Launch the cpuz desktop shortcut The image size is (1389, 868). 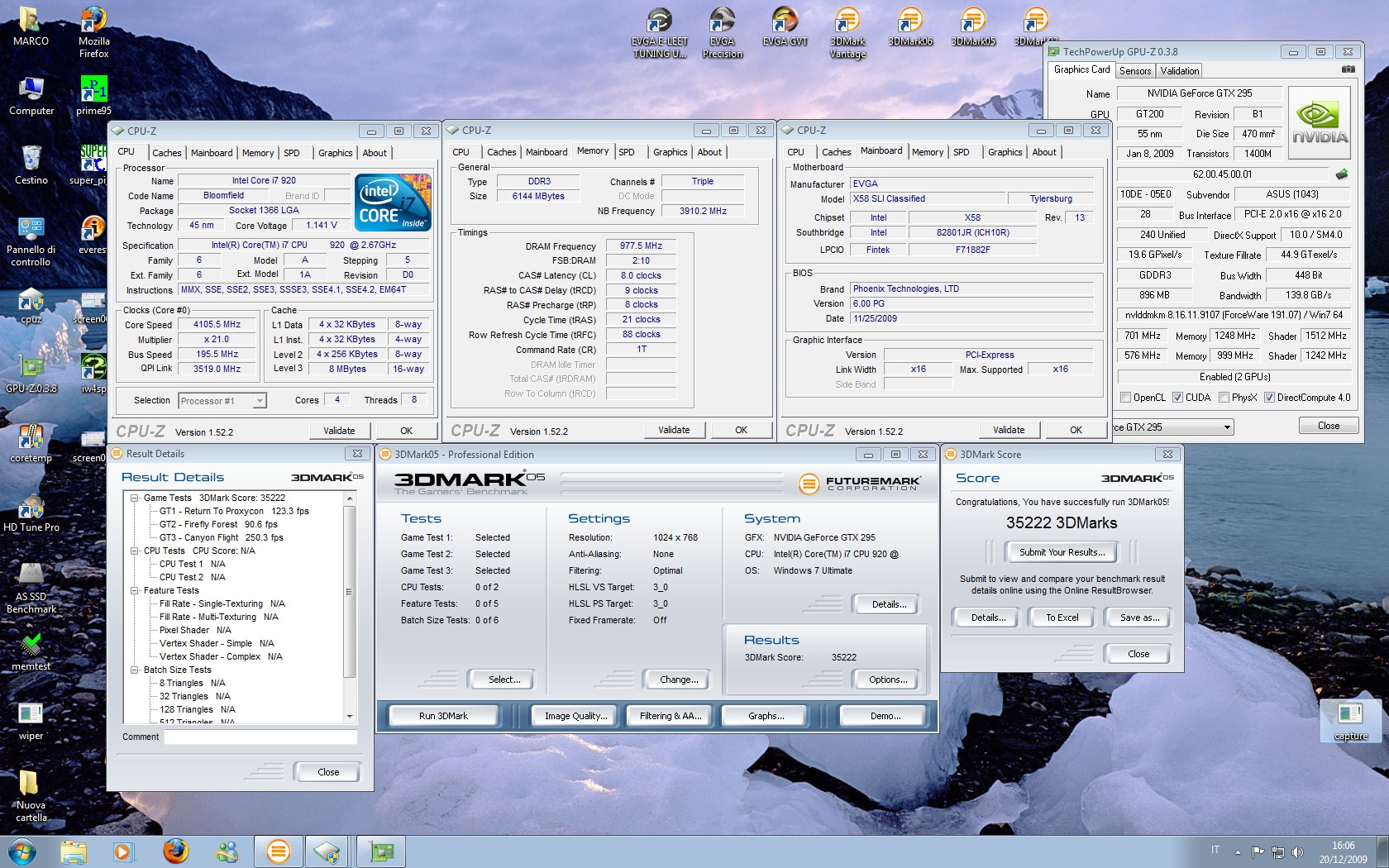31,304
